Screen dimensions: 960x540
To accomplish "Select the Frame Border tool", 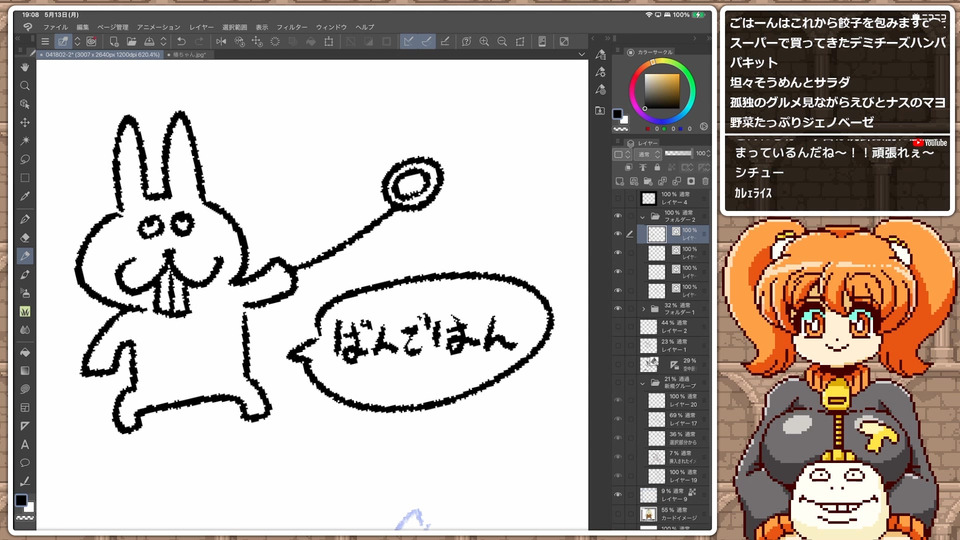I will (x=24, y=407).
